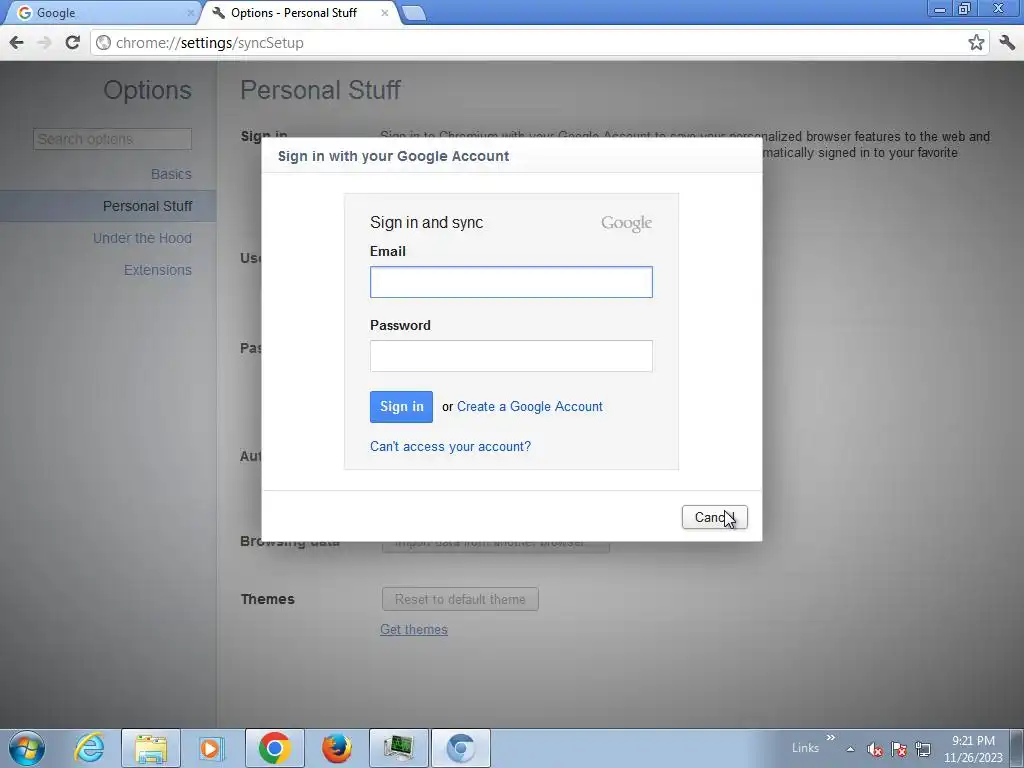
Task: Click the browser back arrow
Action: (x=17, y=43)
